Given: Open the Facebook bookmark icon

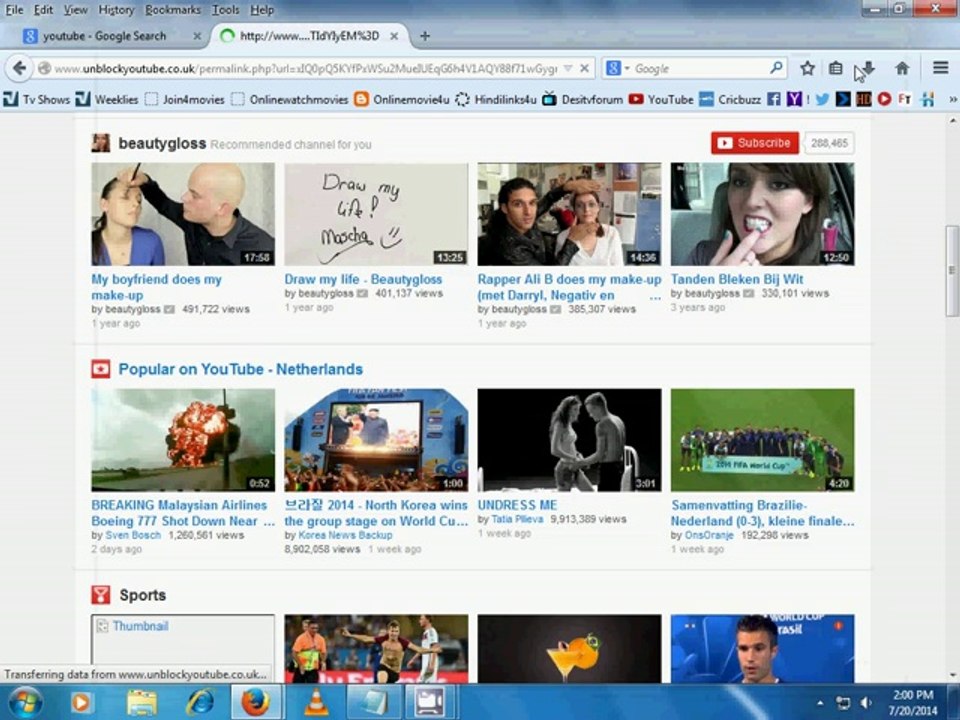Looking at the screenshot, I should click(774, 99).
